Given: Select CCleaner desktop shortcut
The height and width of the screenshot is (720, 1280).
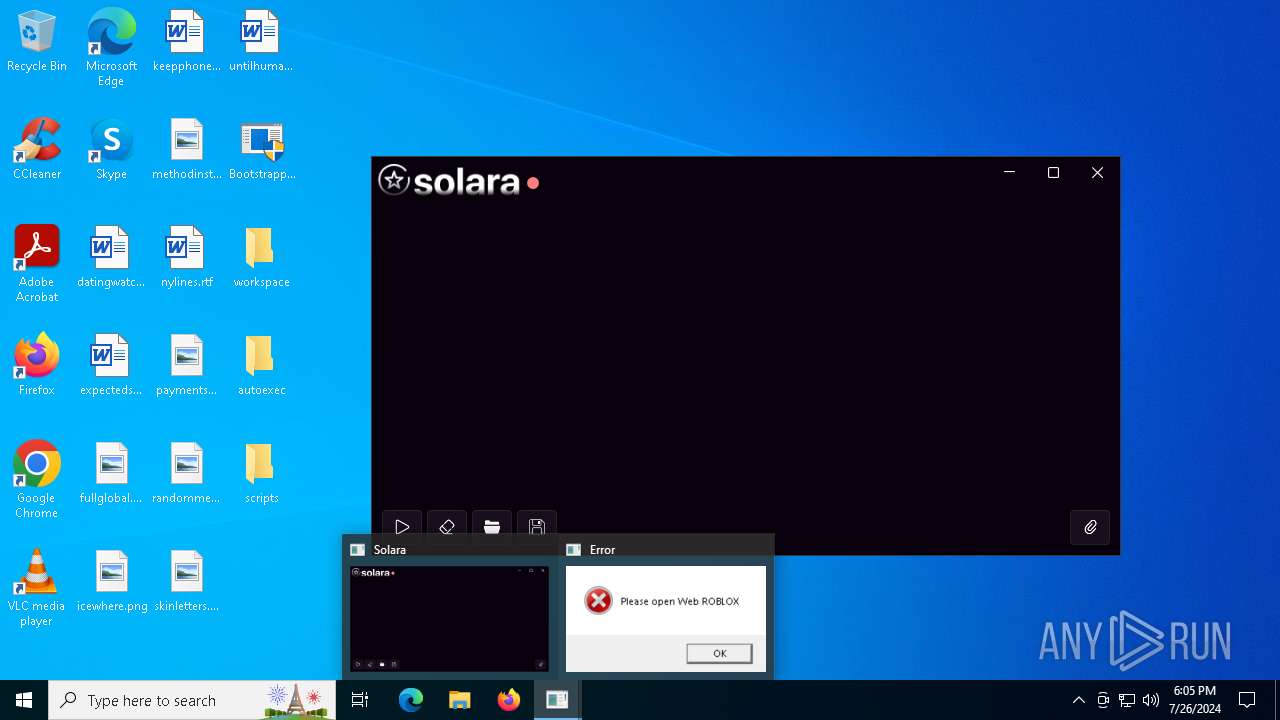Looking at the screenshot, I should tap(37, 150).
